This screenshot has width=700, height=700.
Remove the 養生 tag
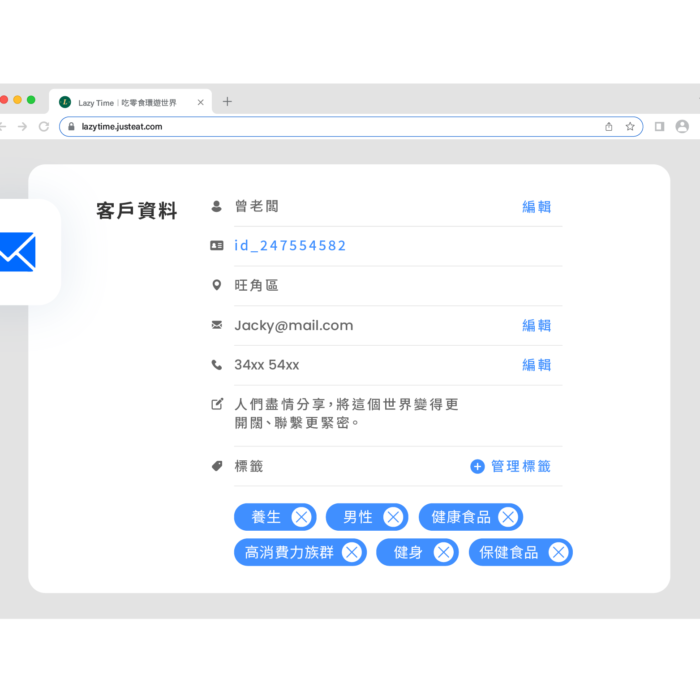pos(301,517)
